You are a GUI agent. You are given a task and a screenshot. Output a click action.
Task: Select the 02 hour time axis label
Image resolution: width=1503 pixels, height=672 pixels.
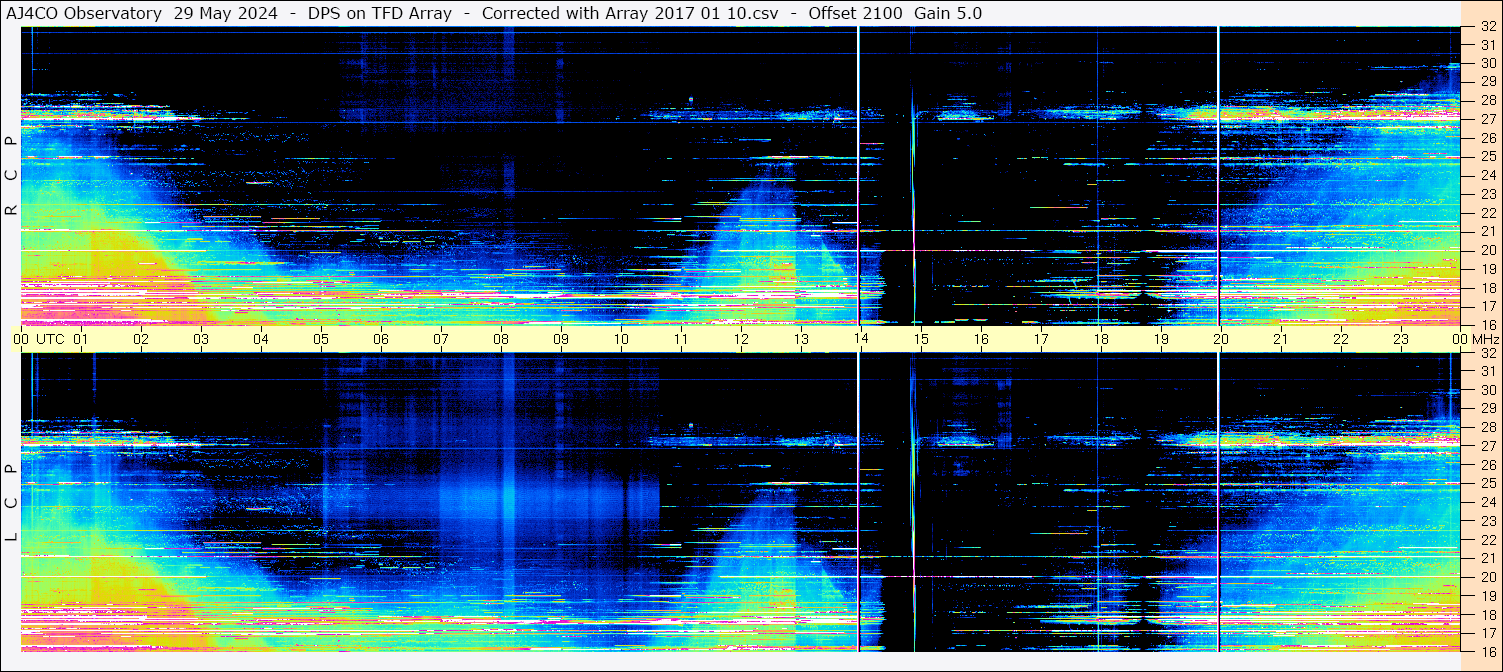(142, 339)
